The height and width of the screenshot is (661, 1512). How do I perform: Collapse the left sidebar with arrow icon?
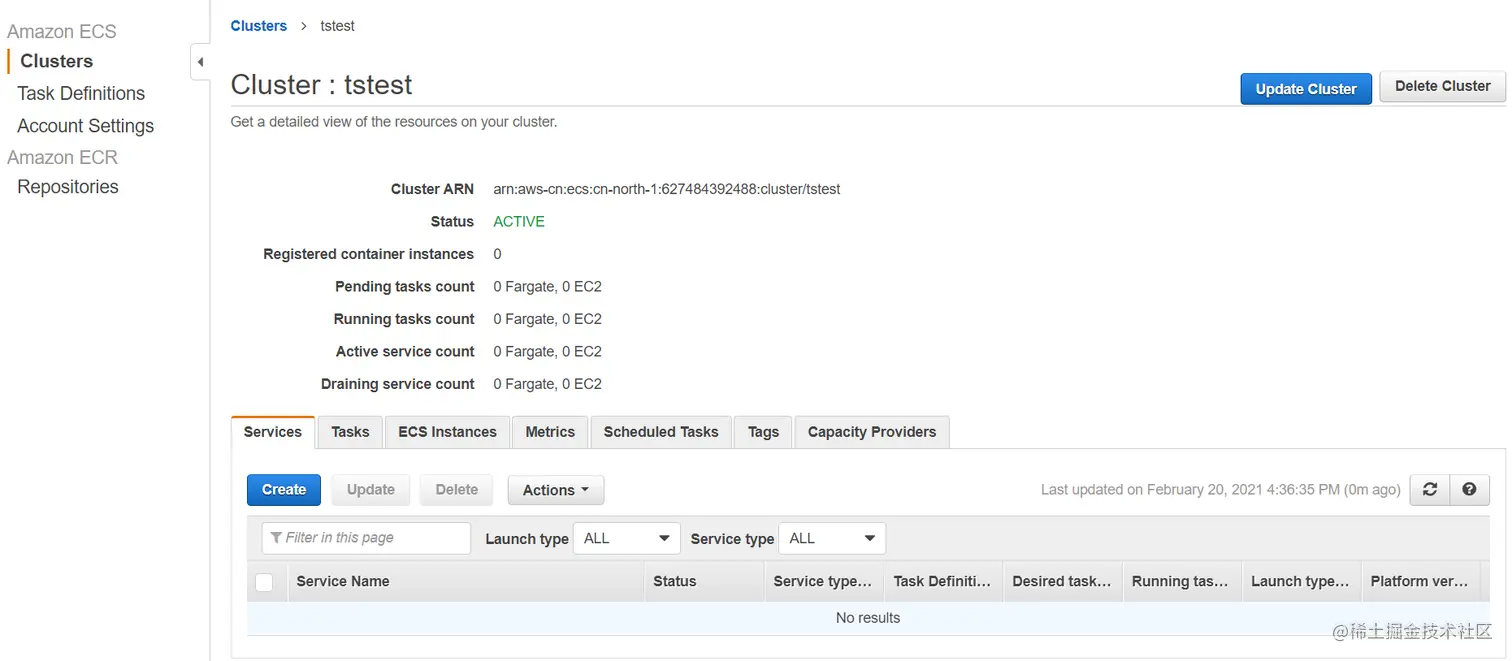click(200, 62)
